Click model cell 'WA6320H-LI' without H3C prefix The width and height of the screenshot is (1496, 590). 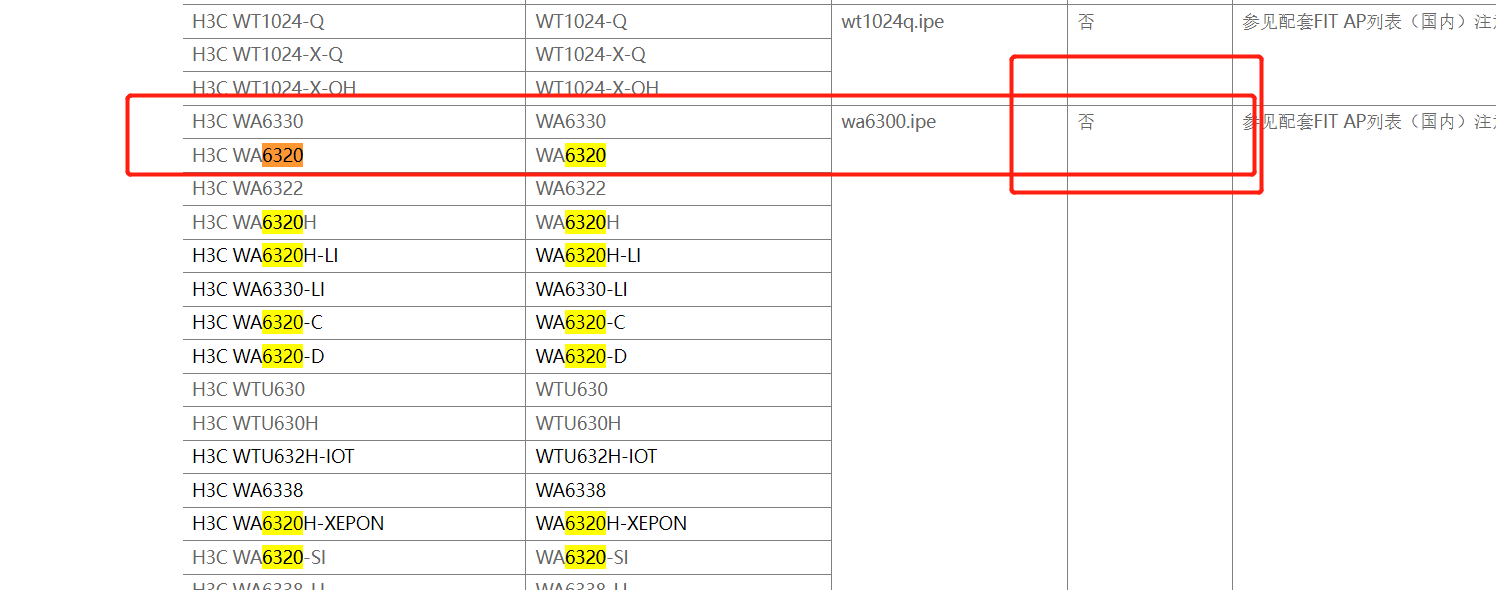(x=678, y=256)
